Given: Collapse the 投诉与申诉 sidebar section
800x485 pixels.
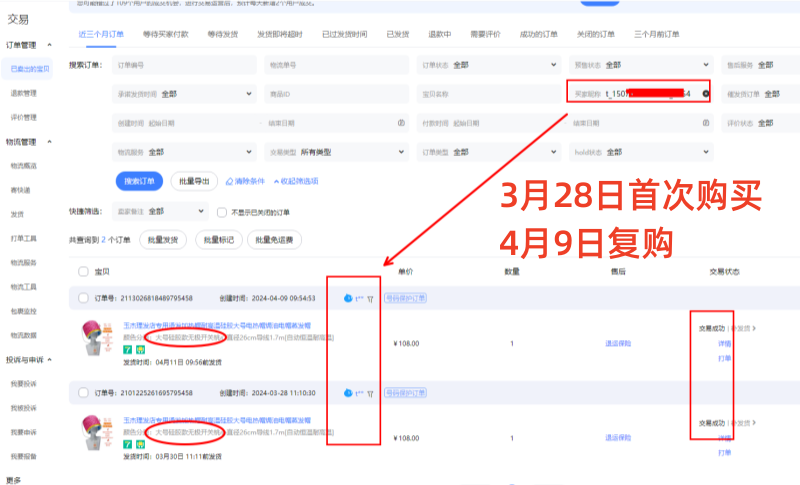Looking at the screenshot, I should (x=49, y=360).
